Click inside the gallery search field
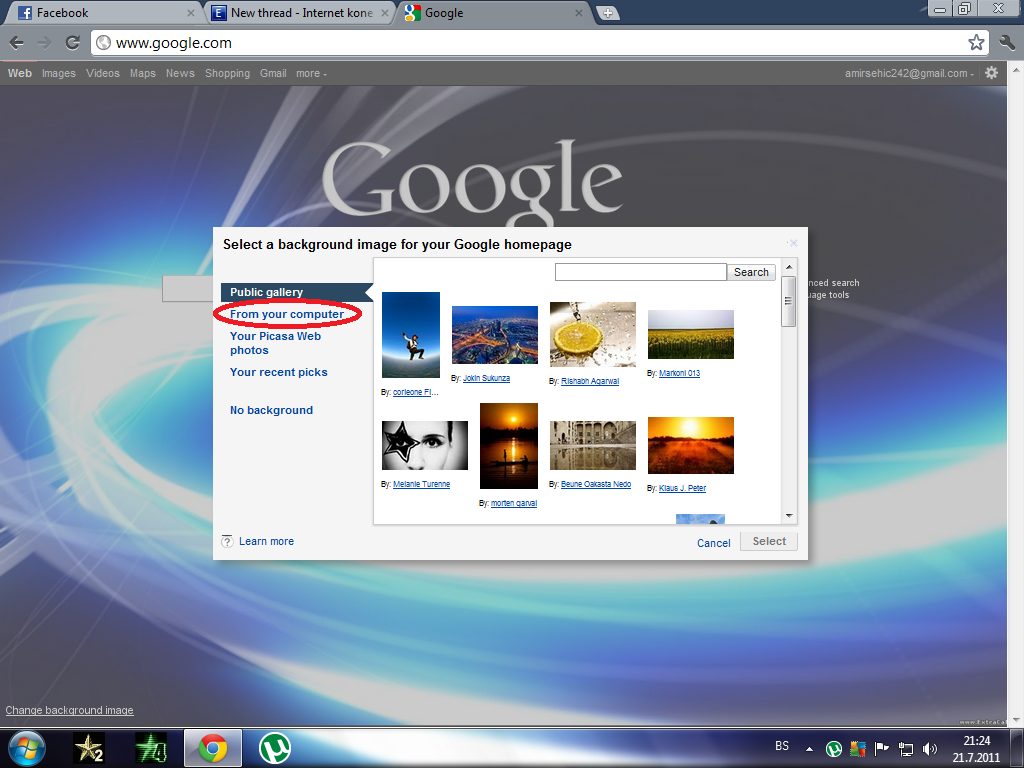1024x768 pixels. [640, 272]
